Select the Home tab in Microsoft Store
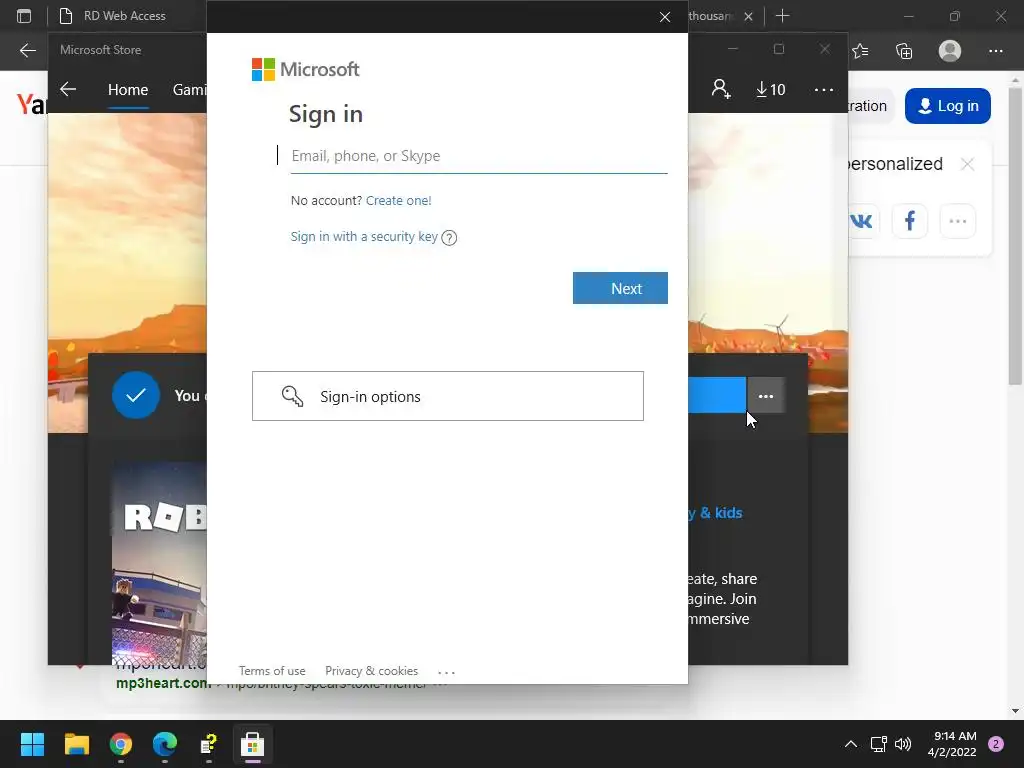 tap(128, 89)
